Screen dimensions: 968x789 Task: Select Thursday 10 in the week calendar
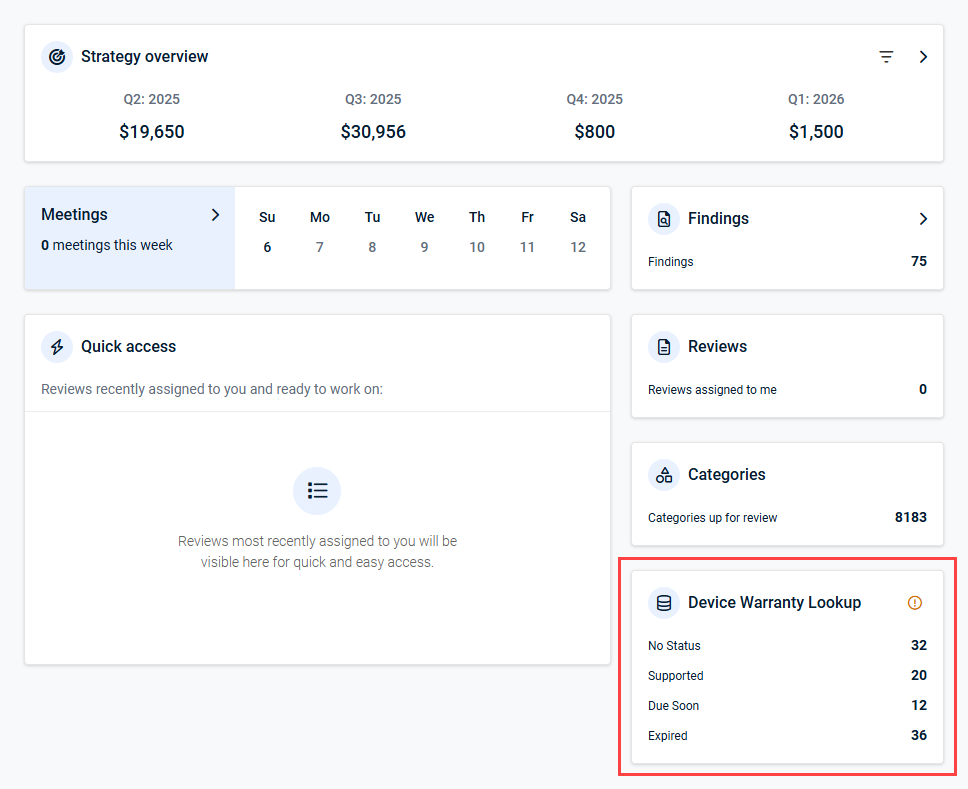point(477,248)
